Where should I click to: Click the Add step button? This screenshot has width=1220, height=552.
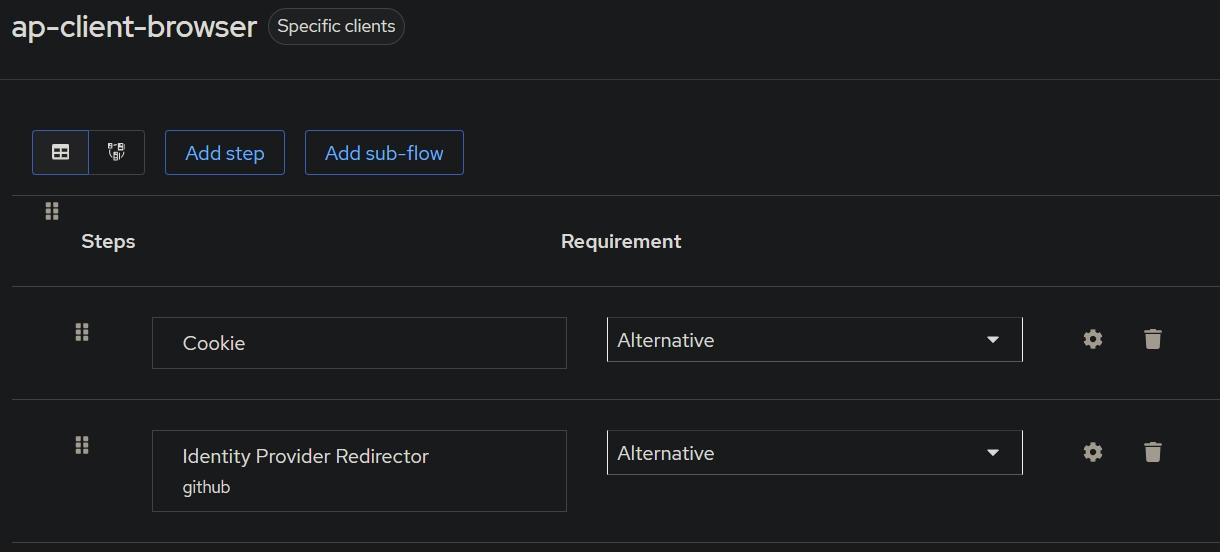225,153
